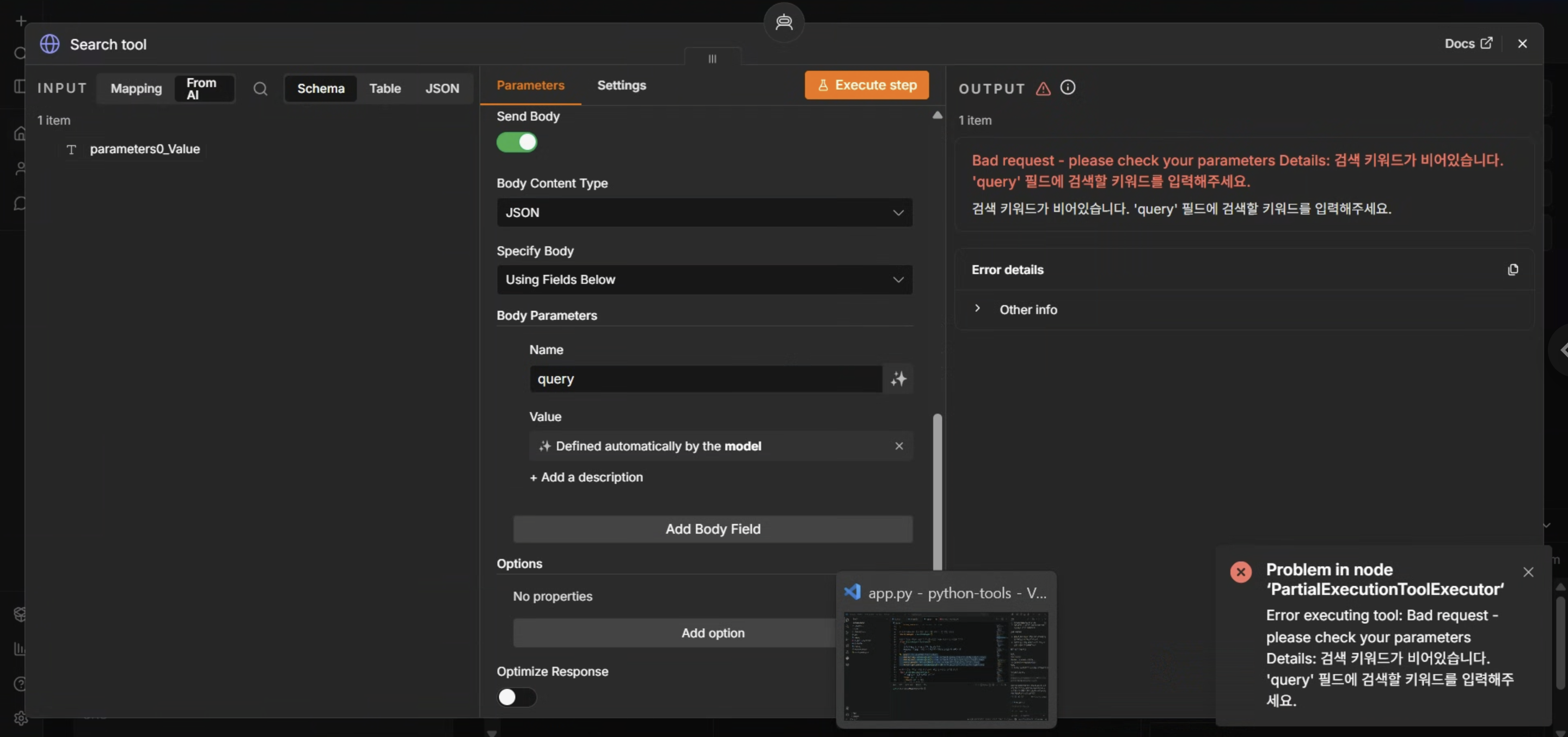Click the help question icon in left sidebar
Image resolution: width=1568 pixels, height=737 pixels.
click(x=20, y=684)
